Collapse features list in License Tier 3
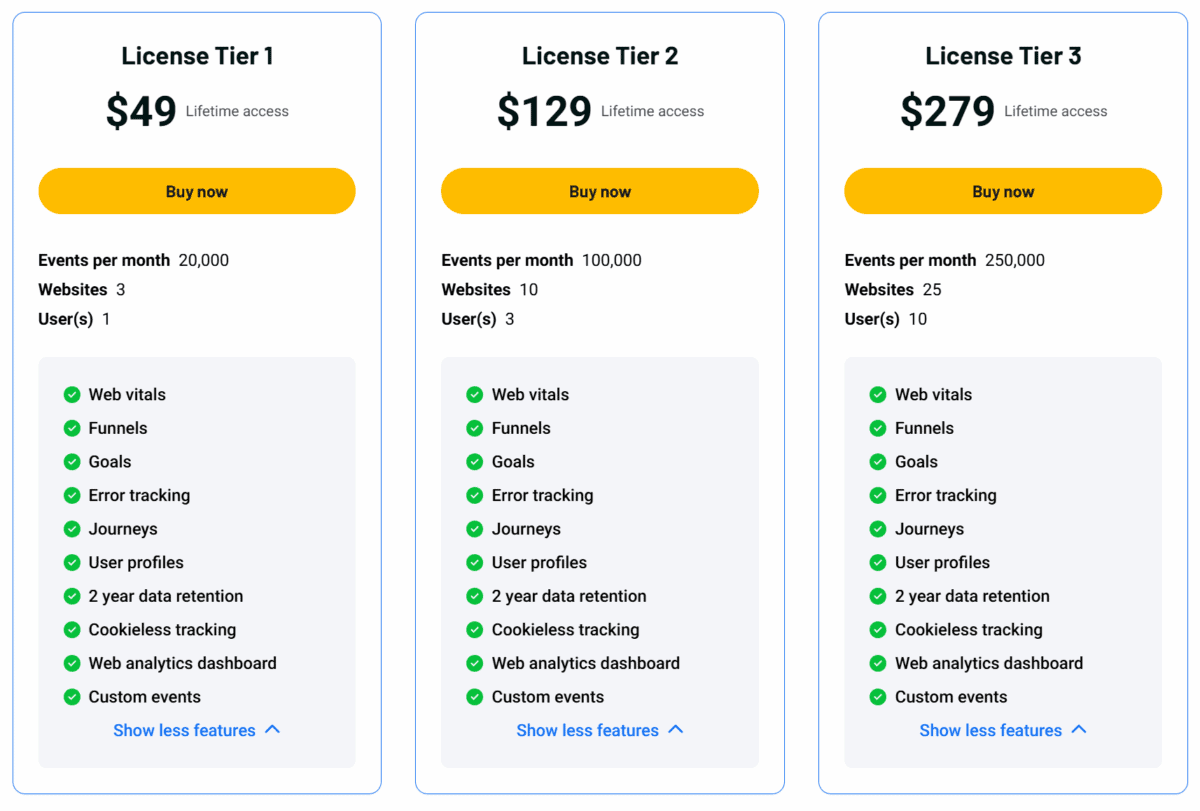 tap(1002, 731)
